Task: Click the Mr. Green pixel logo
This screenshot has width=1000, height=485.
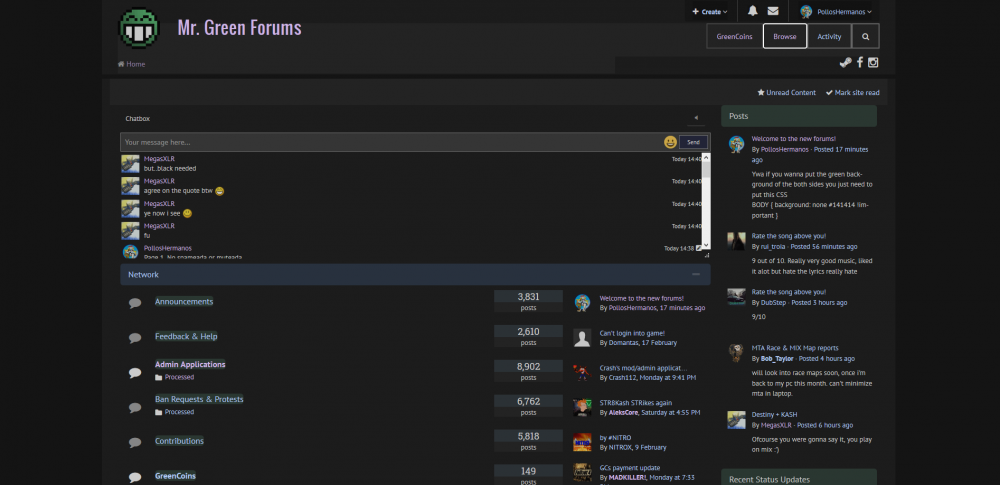Action: point(139,28)
